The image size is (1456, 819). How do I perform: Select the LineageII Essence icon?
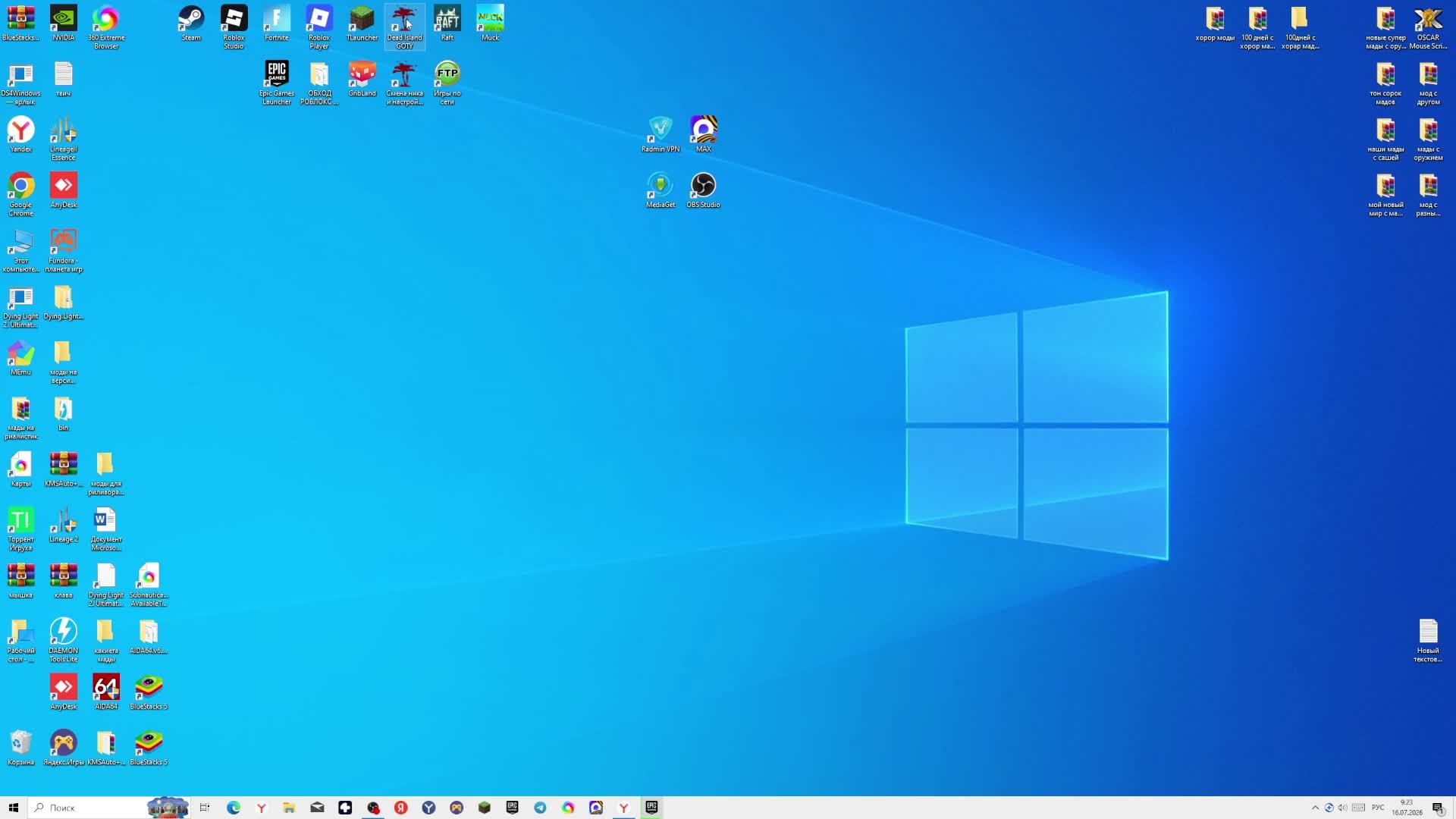point(64,139)
